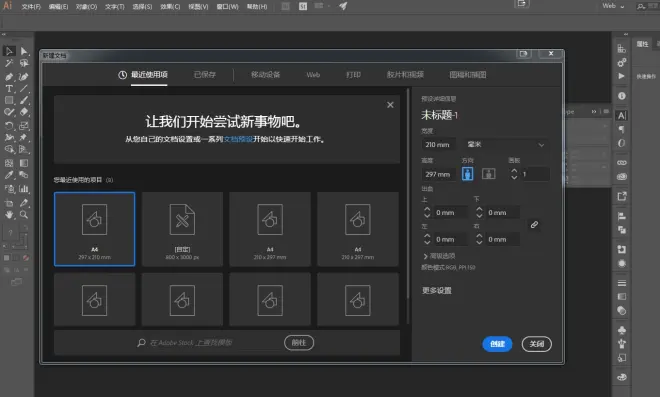Select the Eyedropper tool

coord(9,175)
